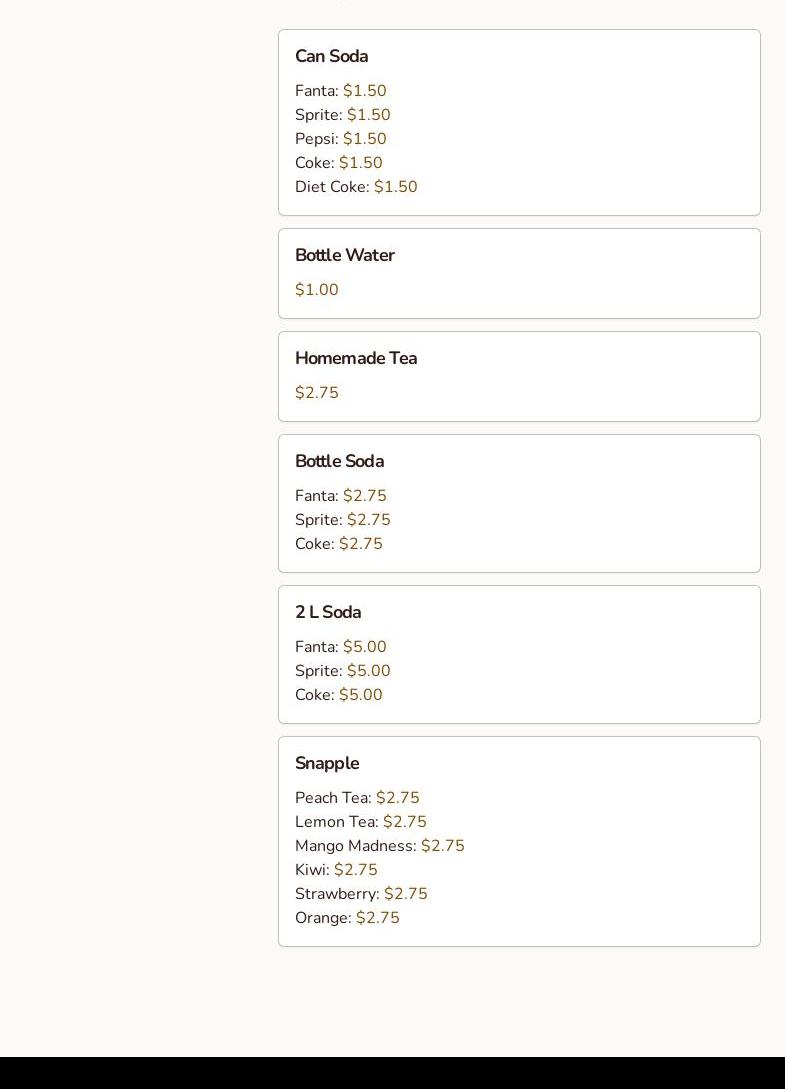This screenshot has width=785, height=1089.
Task: Pick the 2 L Fanta $5.00 item
Action: 340,647
